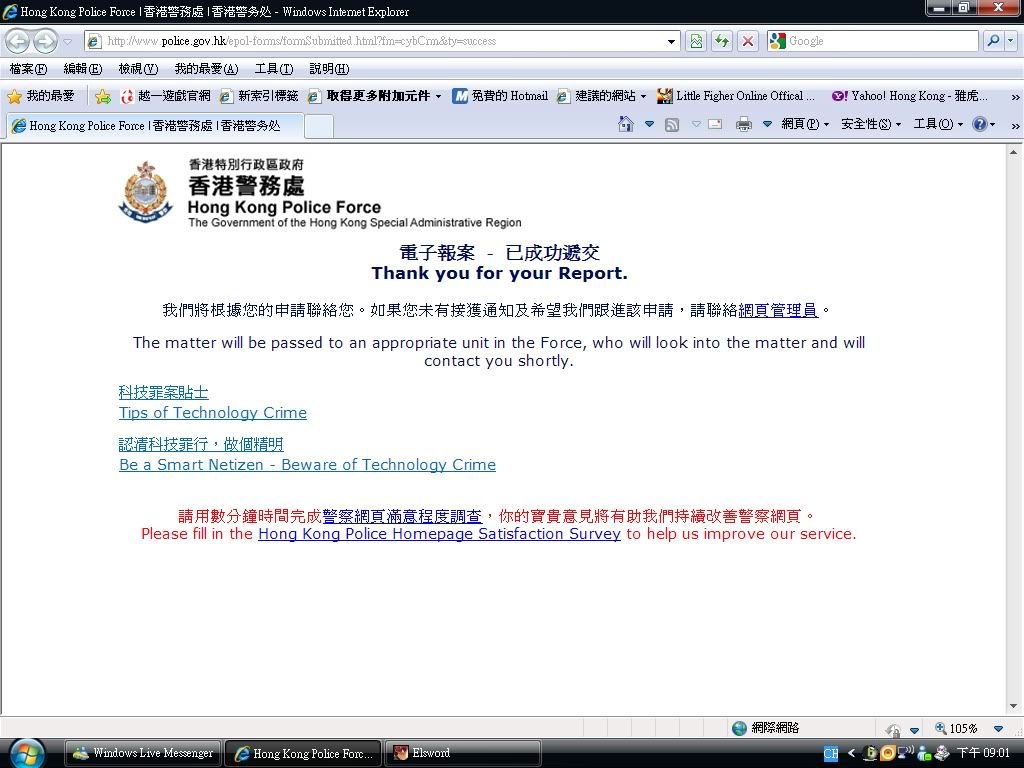Click the Home icon in command bar
Screen dimensions: 1024x768
(626, 124)
